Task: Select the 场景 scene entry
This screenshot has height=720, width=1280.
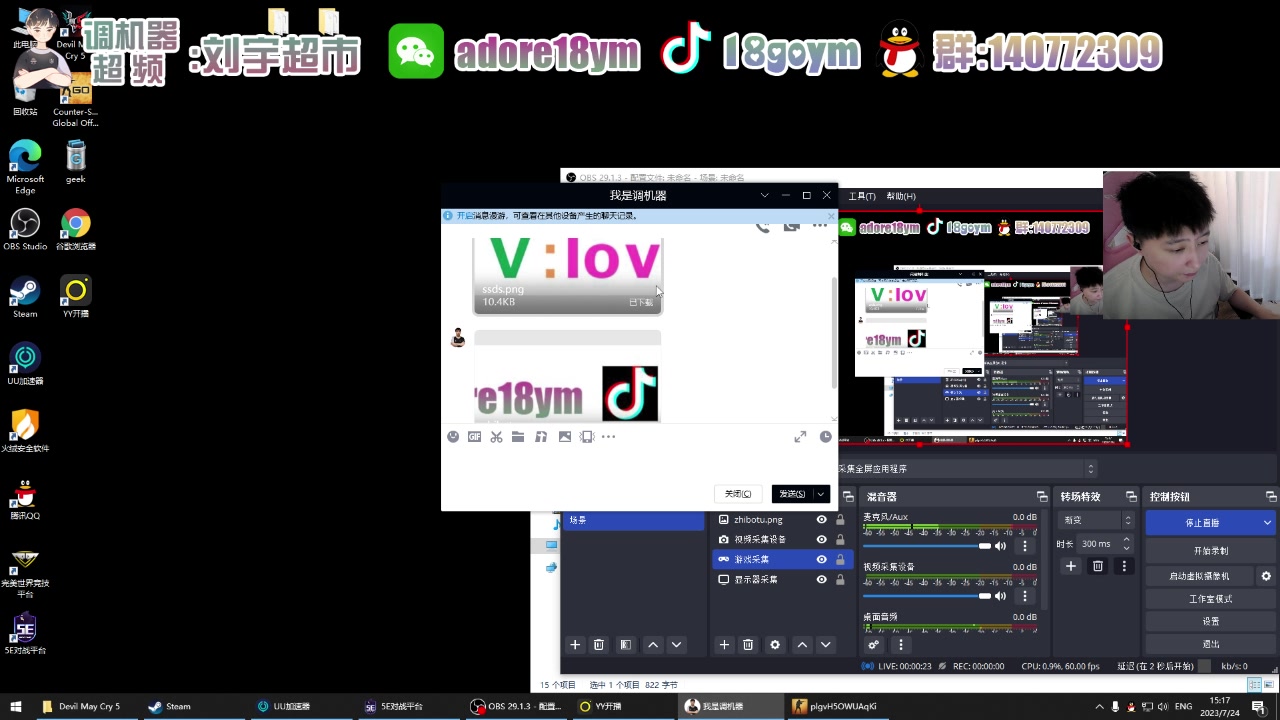Action: pos(633,521)
